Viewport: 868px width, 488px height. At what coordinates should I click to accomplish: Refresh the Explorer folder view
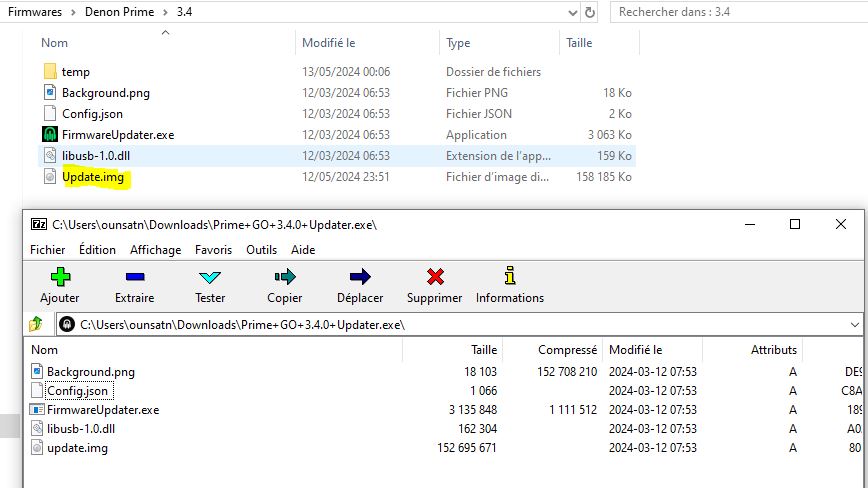(x=590, y=12)
